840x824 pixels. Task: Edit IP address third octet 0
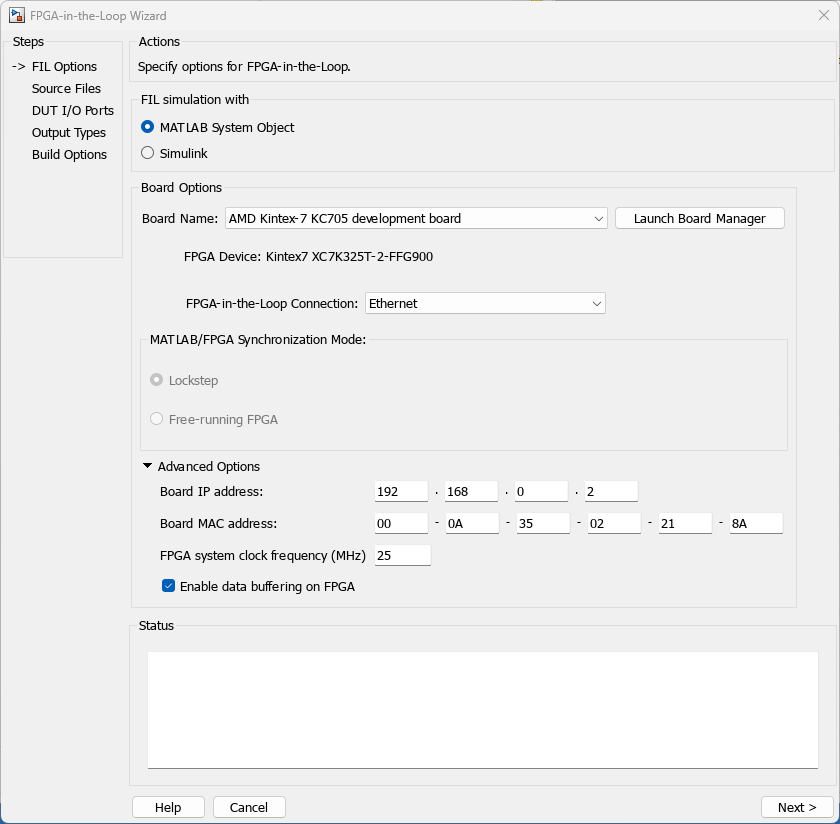[x=541, y=491]
